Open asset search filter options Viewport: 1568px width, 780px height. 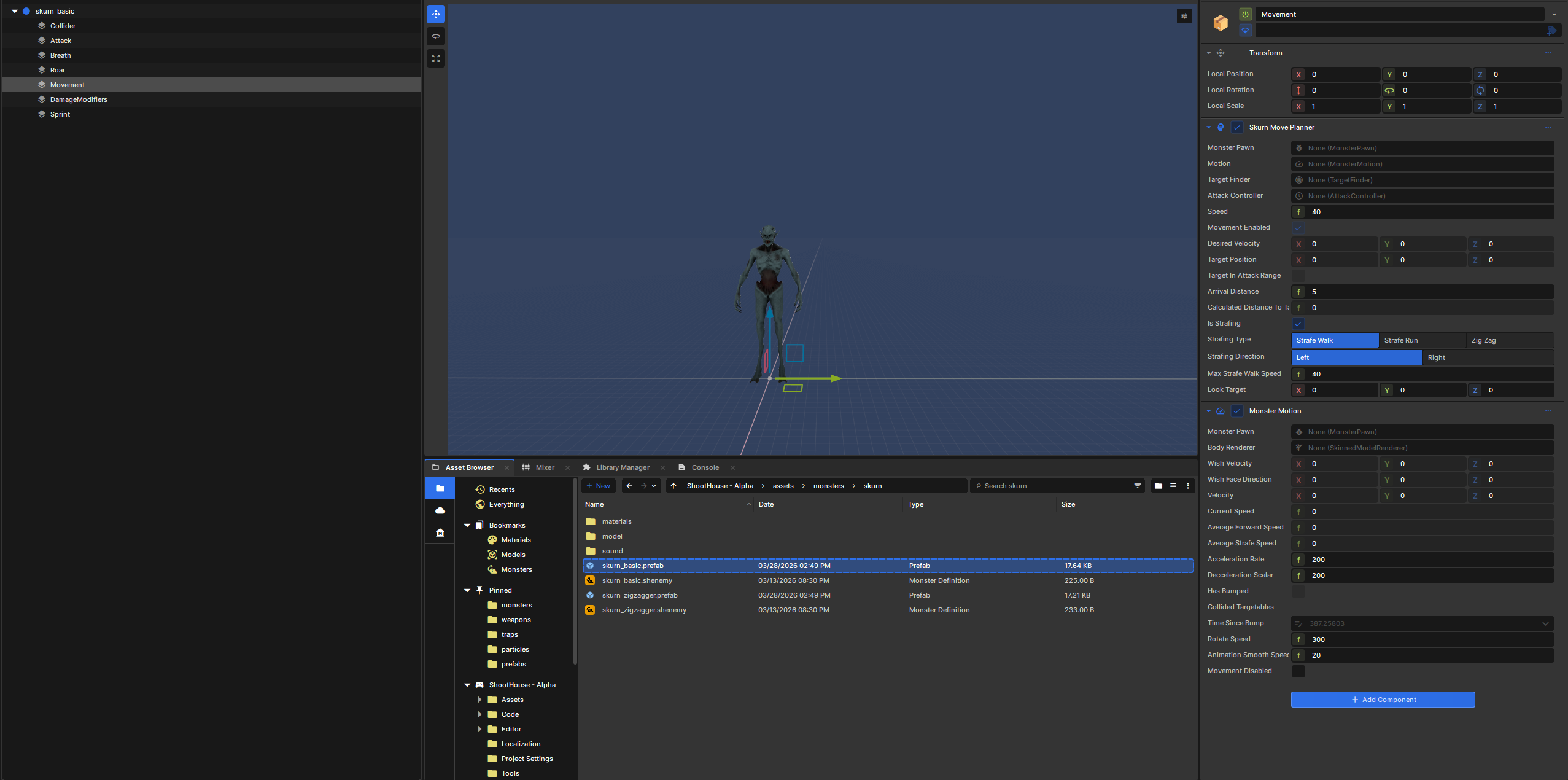click(1138, 486)
